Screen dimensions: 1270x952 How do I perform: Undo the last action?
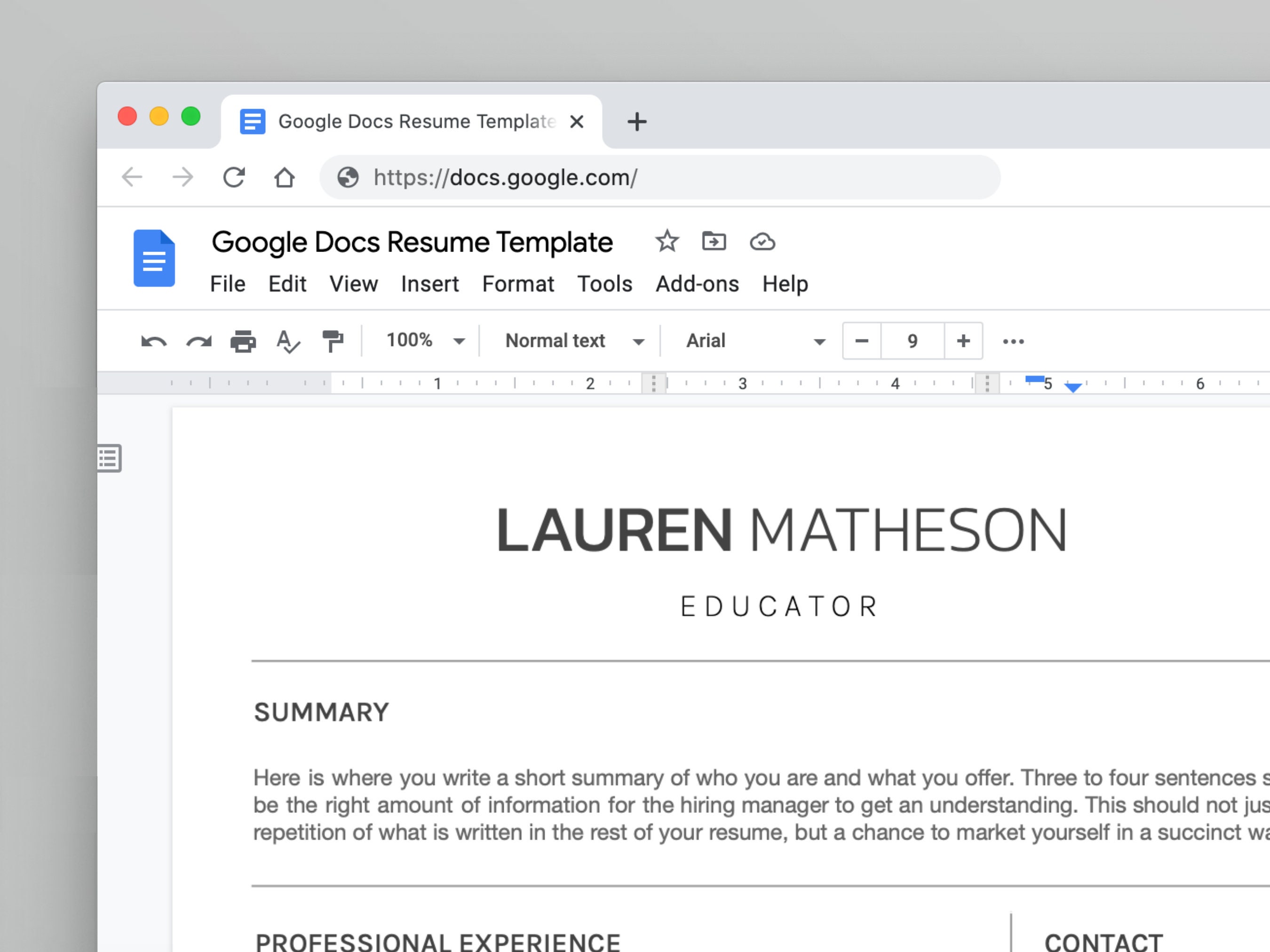(153, 341)
